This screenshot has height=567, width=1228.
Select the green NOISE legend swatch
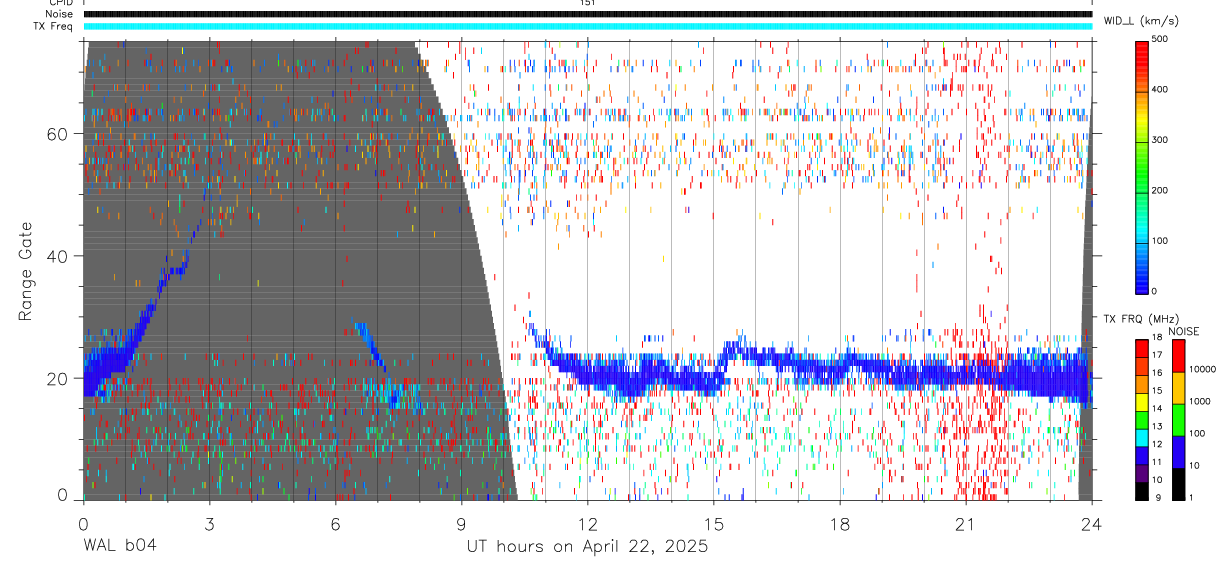point(1177,419)
